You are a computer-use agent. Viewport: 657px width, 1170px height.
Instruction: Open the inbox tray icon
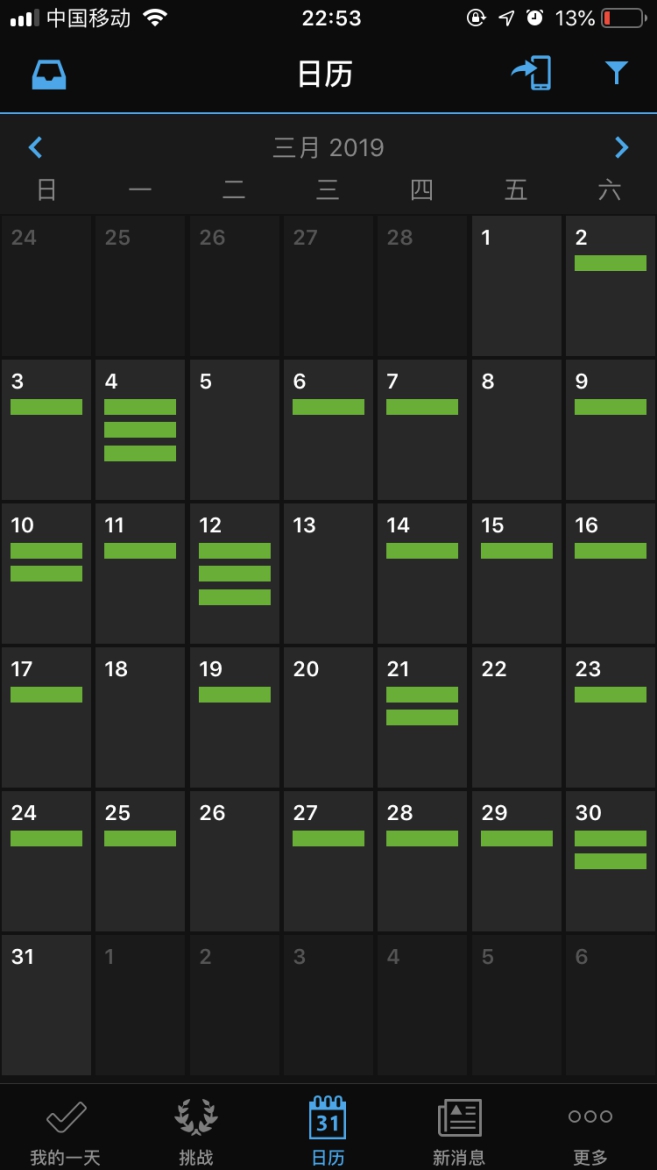tap(49, 75)
